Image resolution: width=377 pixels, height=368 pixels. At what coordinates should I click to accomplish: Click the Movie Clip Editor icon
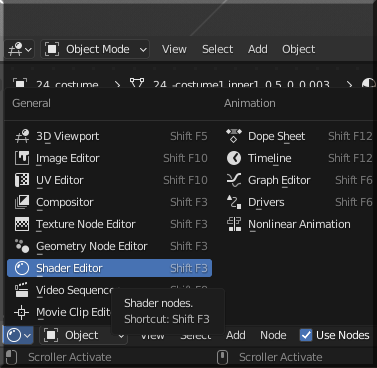tap(22, 312)
